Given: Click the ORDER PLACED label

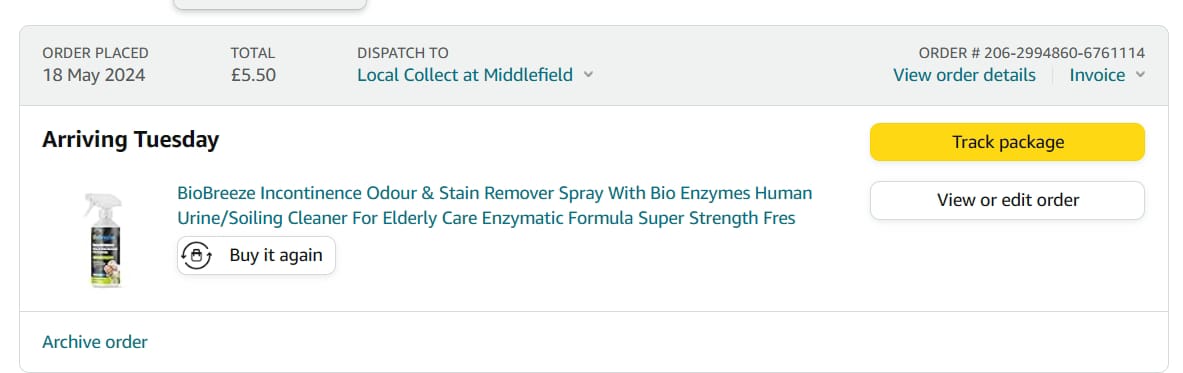Looking at the screenshot, I should click(95, 53).
